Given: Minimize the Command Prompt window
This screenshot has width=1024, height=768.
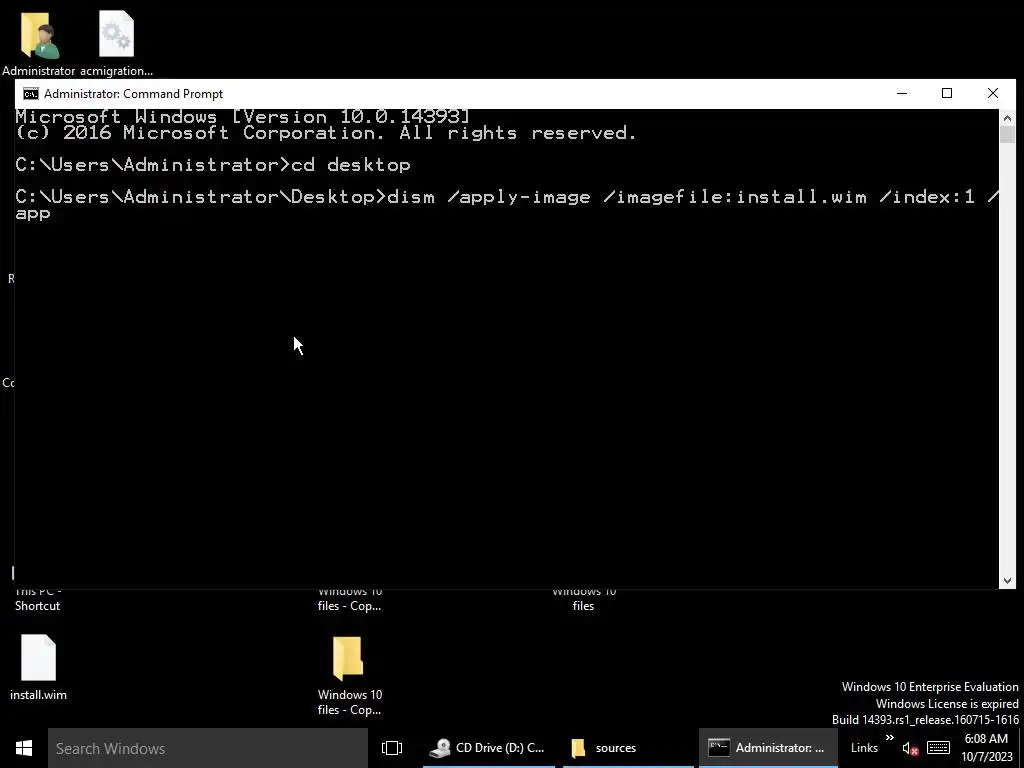Looking at the screenshot, I should coord(902,93).
